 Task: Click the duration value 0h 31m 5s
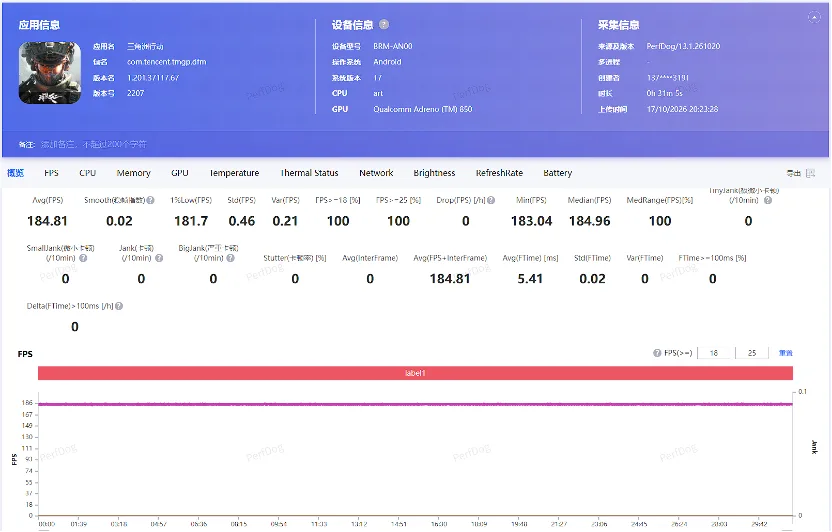[x=664, y=93]
